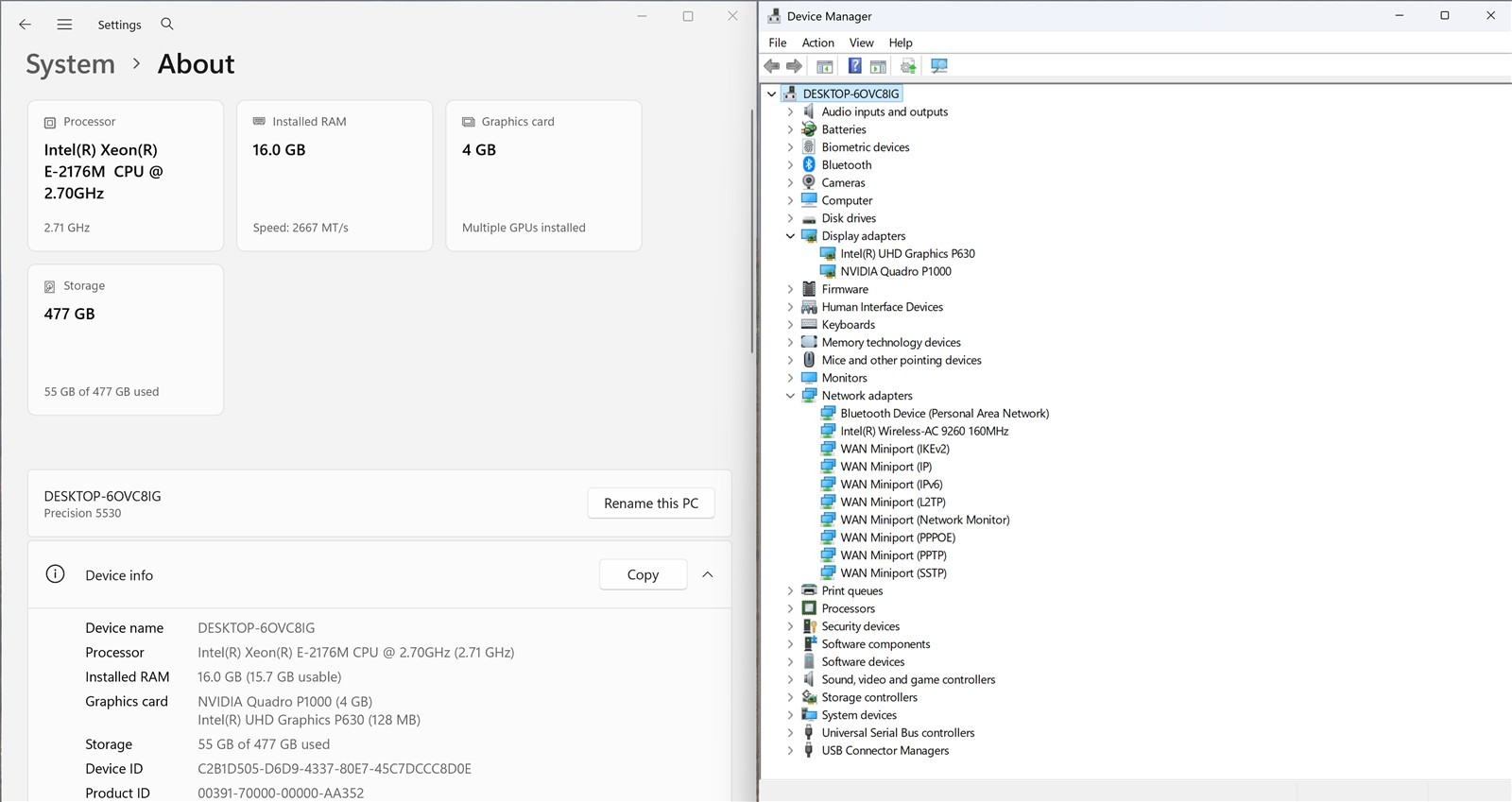Select Intel(R) Wireless-AC 9260 160MHz adapter
The width and height of the screenshot is (1512, 802).
(x=924, y=431)
